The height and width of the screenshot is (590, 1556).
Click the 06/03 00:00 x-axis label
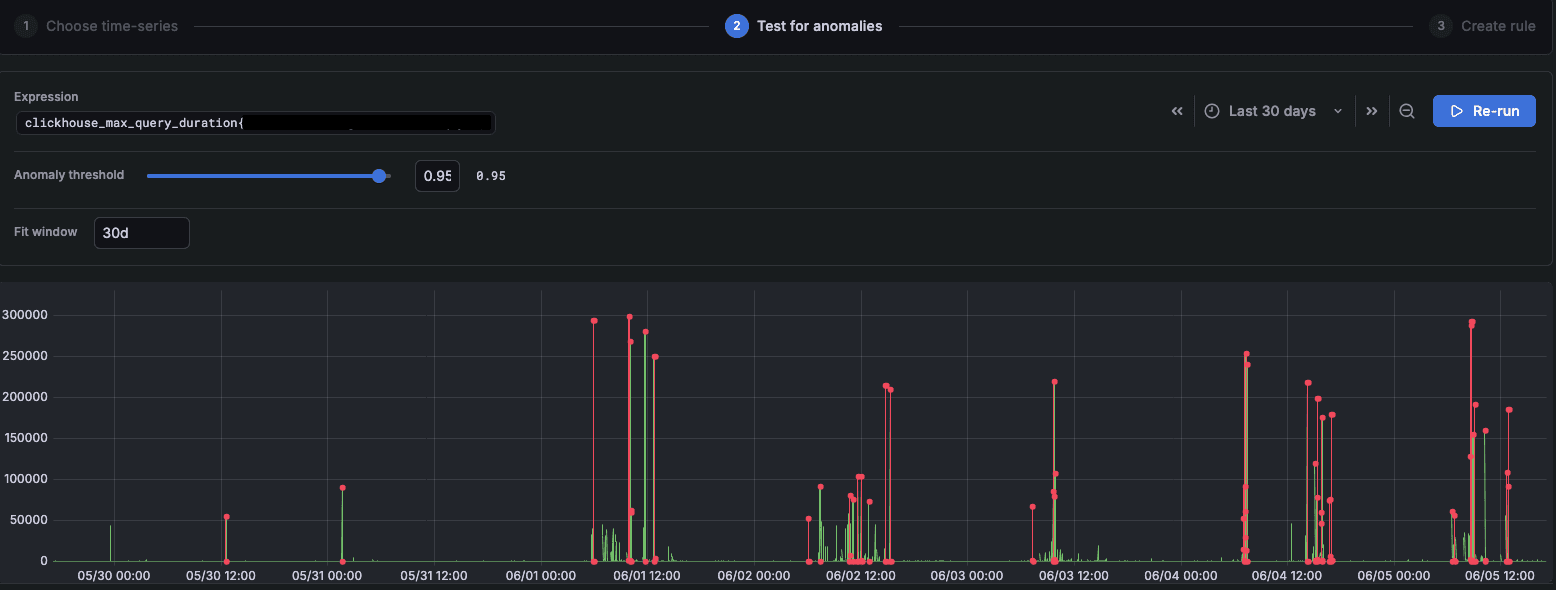[967, 576]
